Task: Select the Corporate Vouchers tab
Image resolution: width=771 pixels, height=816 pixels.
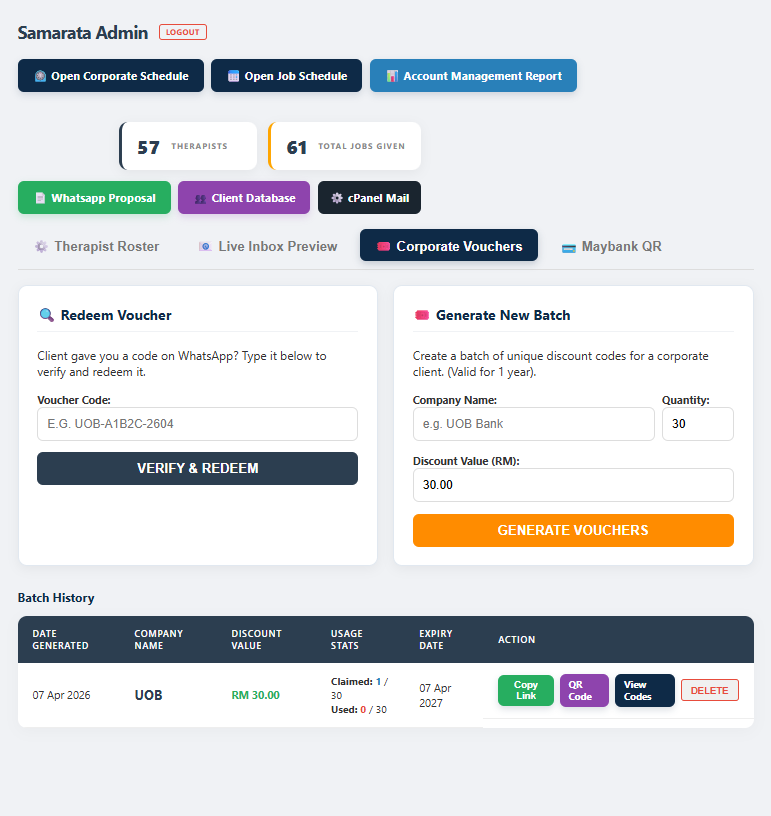Action: pyautogui.click(x=448, y=245)
